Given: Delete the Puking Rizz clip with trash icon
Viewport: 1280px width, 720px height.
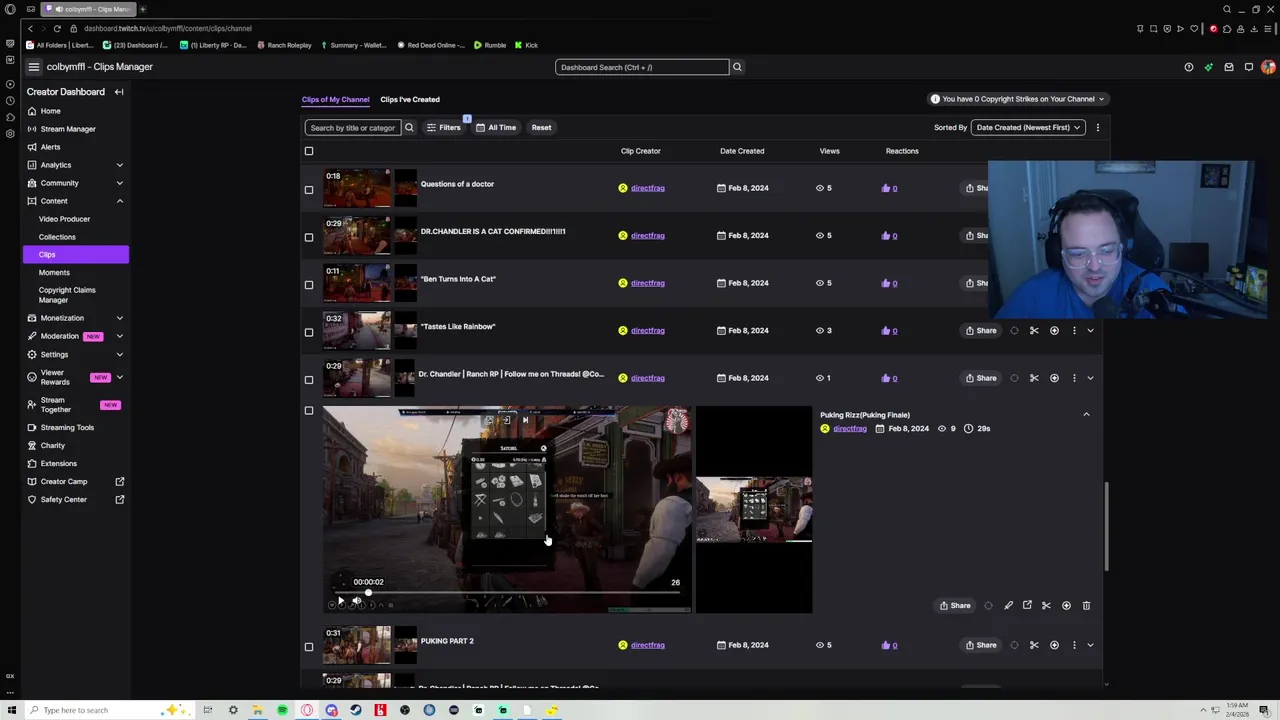Looking at the screenshot, I should (1086, 605).
